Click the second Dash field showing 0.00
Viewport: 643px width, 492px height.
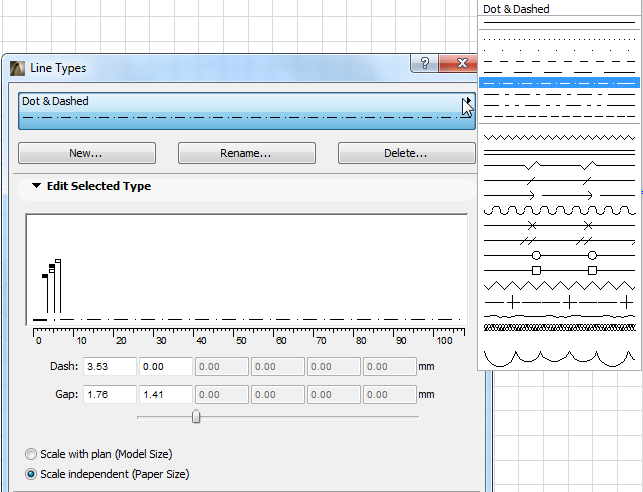tap(166, 366)
